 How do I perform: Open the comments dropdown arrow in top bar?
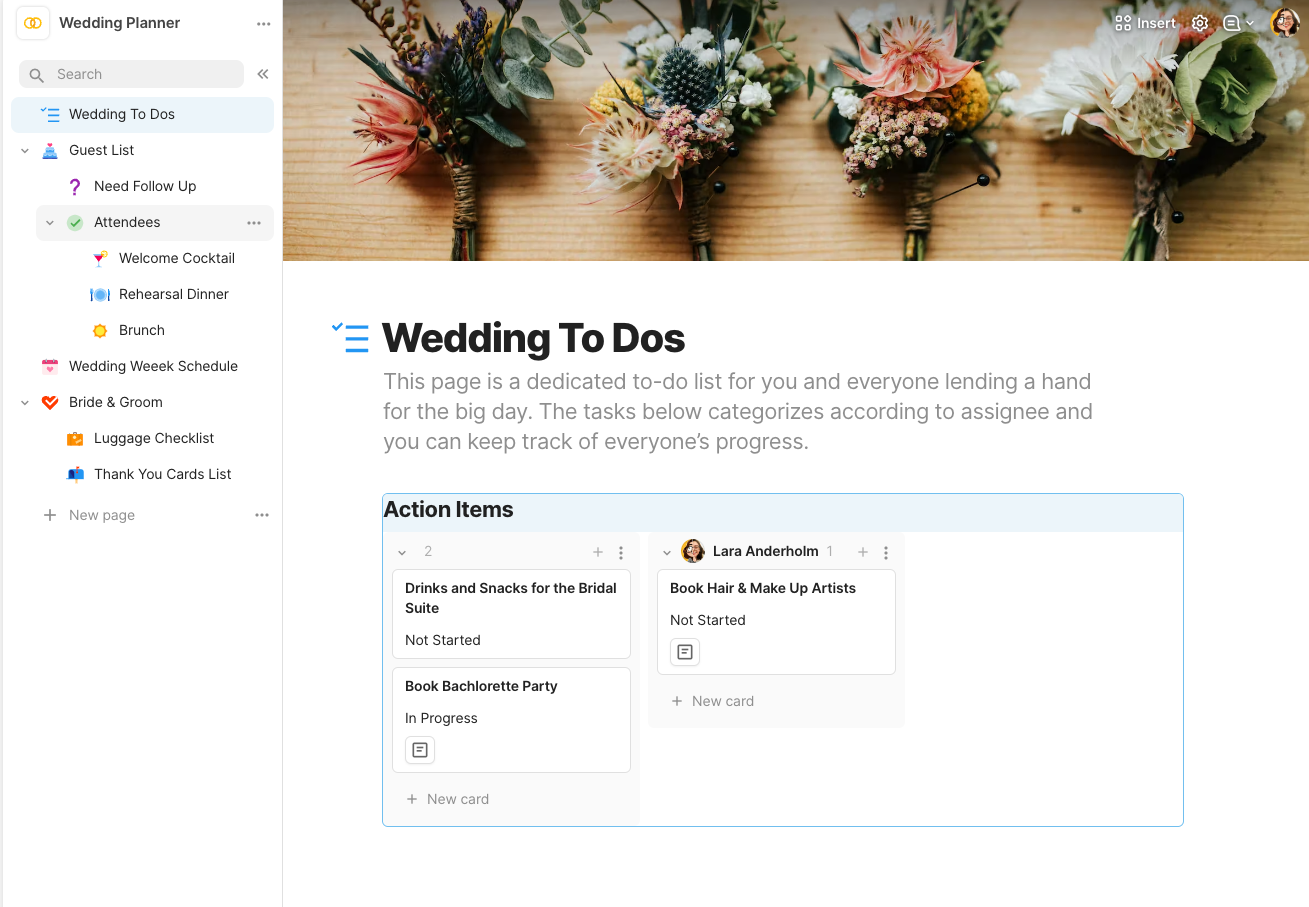click(x=1250, y=23)
